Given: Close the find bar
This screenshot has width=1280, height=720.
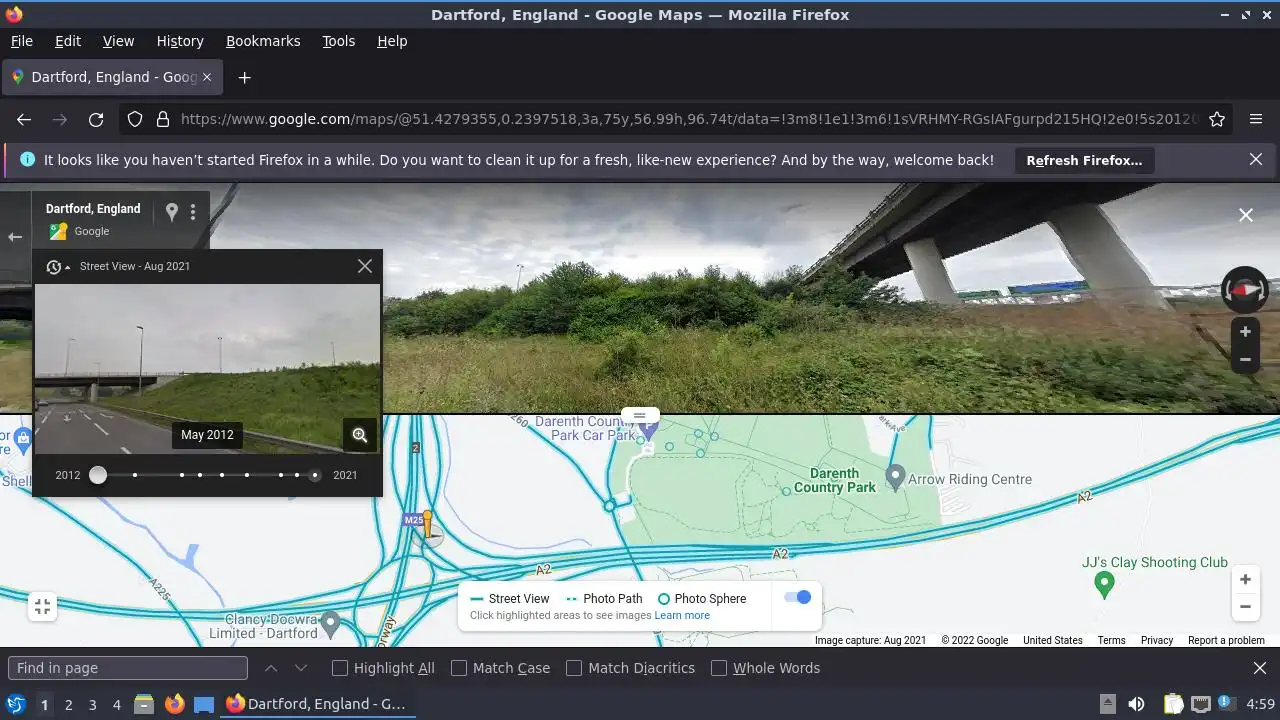Looking at the screenshot, I should (1260, 668).
